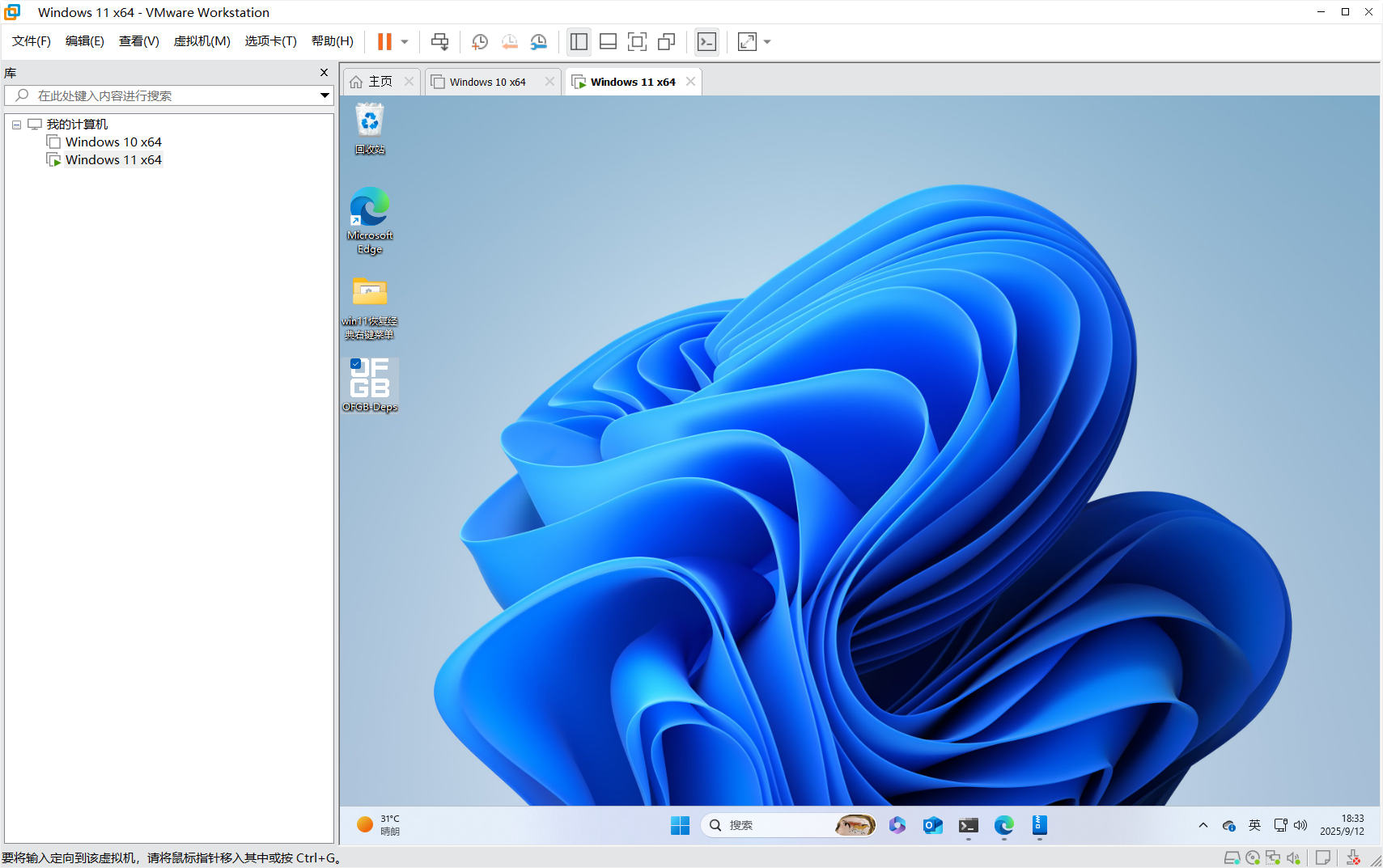Select the 回收站 recycle bin desktop icon
This screenshot has width=1383, height=868.
[370, 128]
